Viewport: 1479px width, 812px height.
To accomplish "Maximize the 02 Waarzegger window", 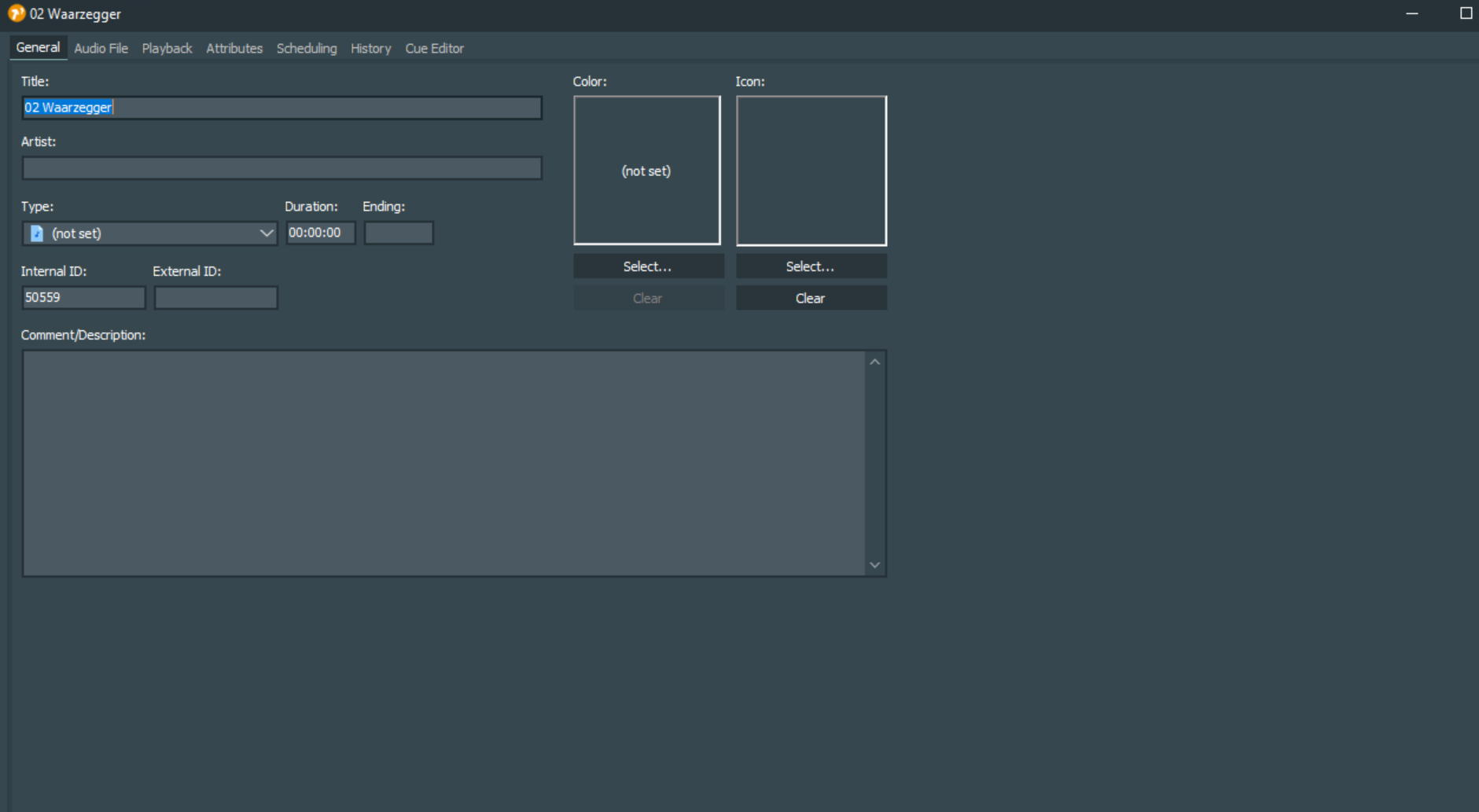I will click(x=1466, y=13).
